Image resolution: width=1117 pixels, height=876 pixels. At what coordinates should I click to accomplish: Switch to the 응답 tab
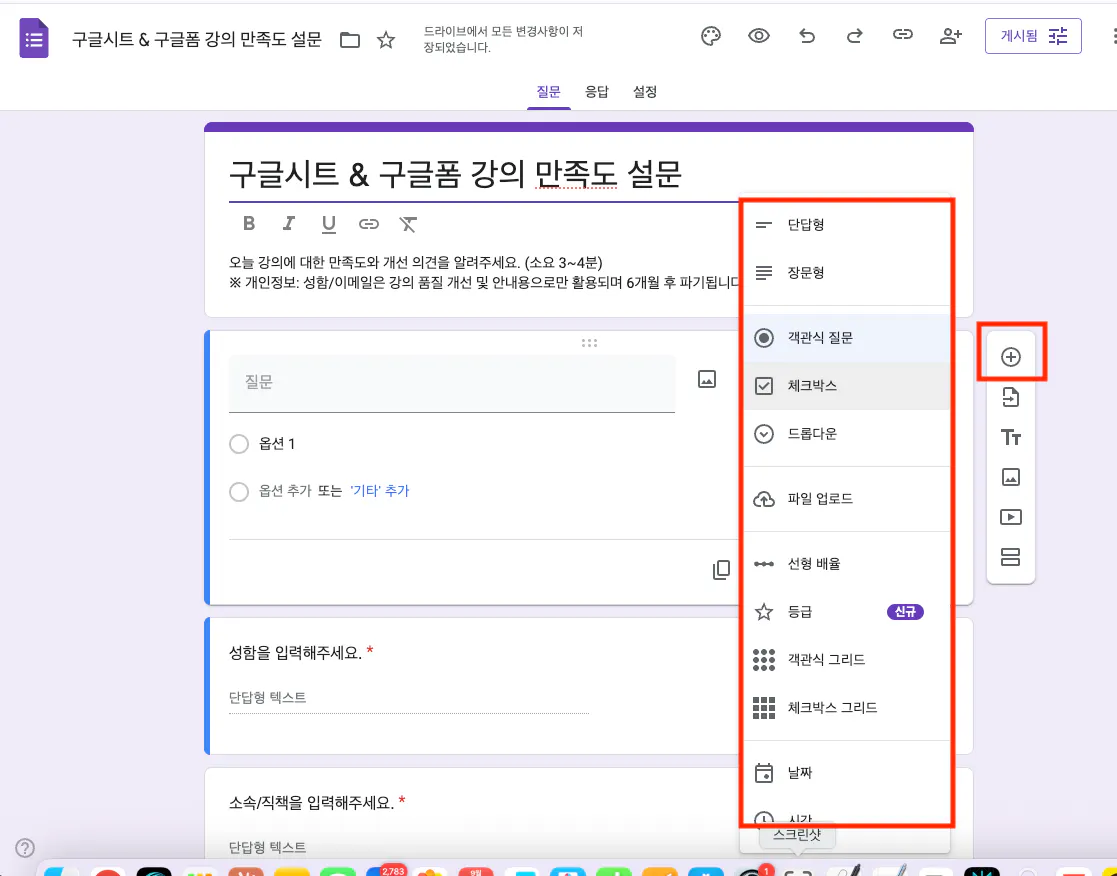click(597, 92)
